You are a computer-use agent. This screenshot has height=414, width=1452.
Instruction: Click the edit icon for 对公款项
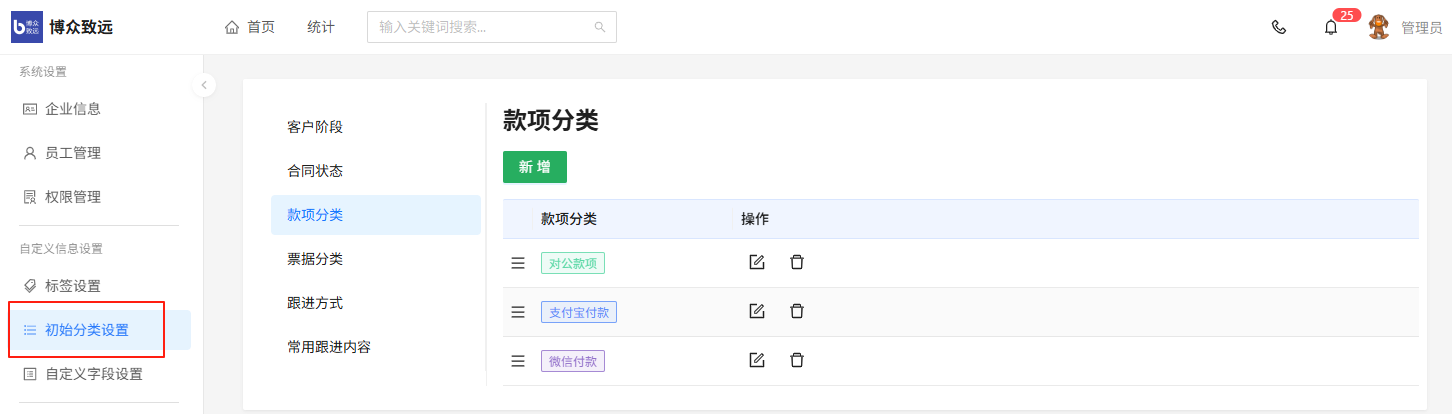click(x=757, y=262)
